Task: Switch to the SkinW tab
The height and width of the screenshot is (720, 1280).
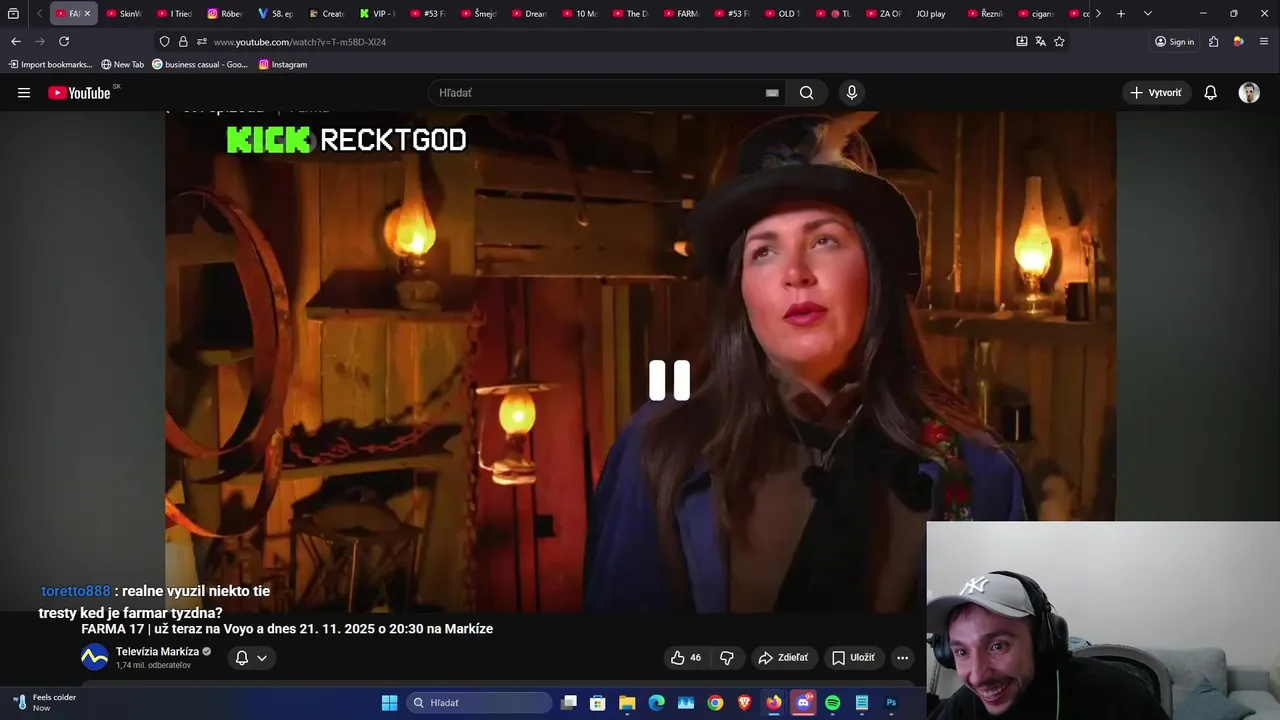Action: pyautogui.click(x=125, y=14)
